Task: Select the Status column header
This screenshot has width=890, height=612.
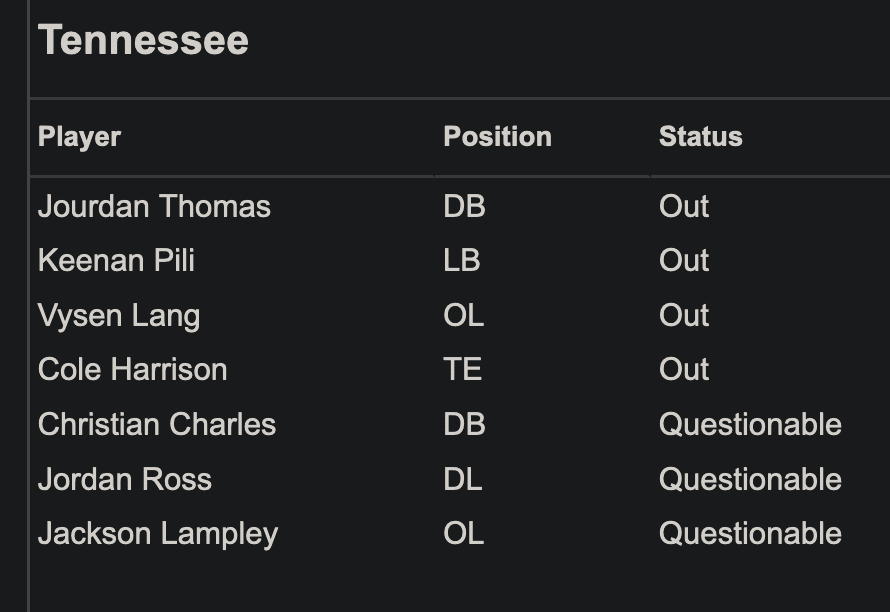Action: pyautogui.click(x=700, y=137)
